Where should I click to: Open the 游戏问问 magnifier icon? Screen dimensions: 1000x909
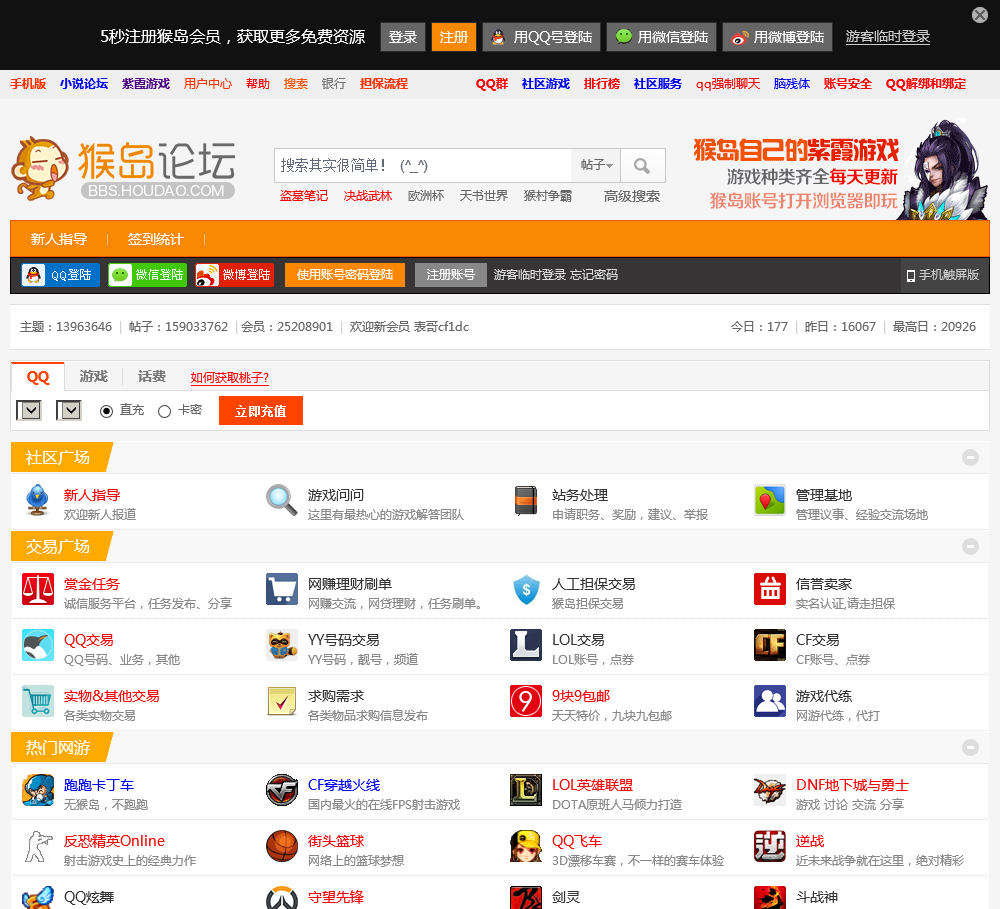282,500
